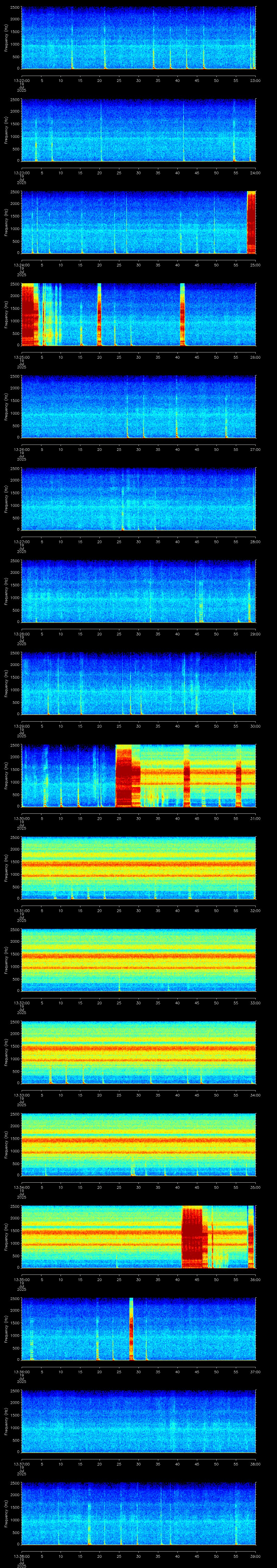
Task: Open the spectrogram panel starting at 13:23:00
Action: point(138,130)
